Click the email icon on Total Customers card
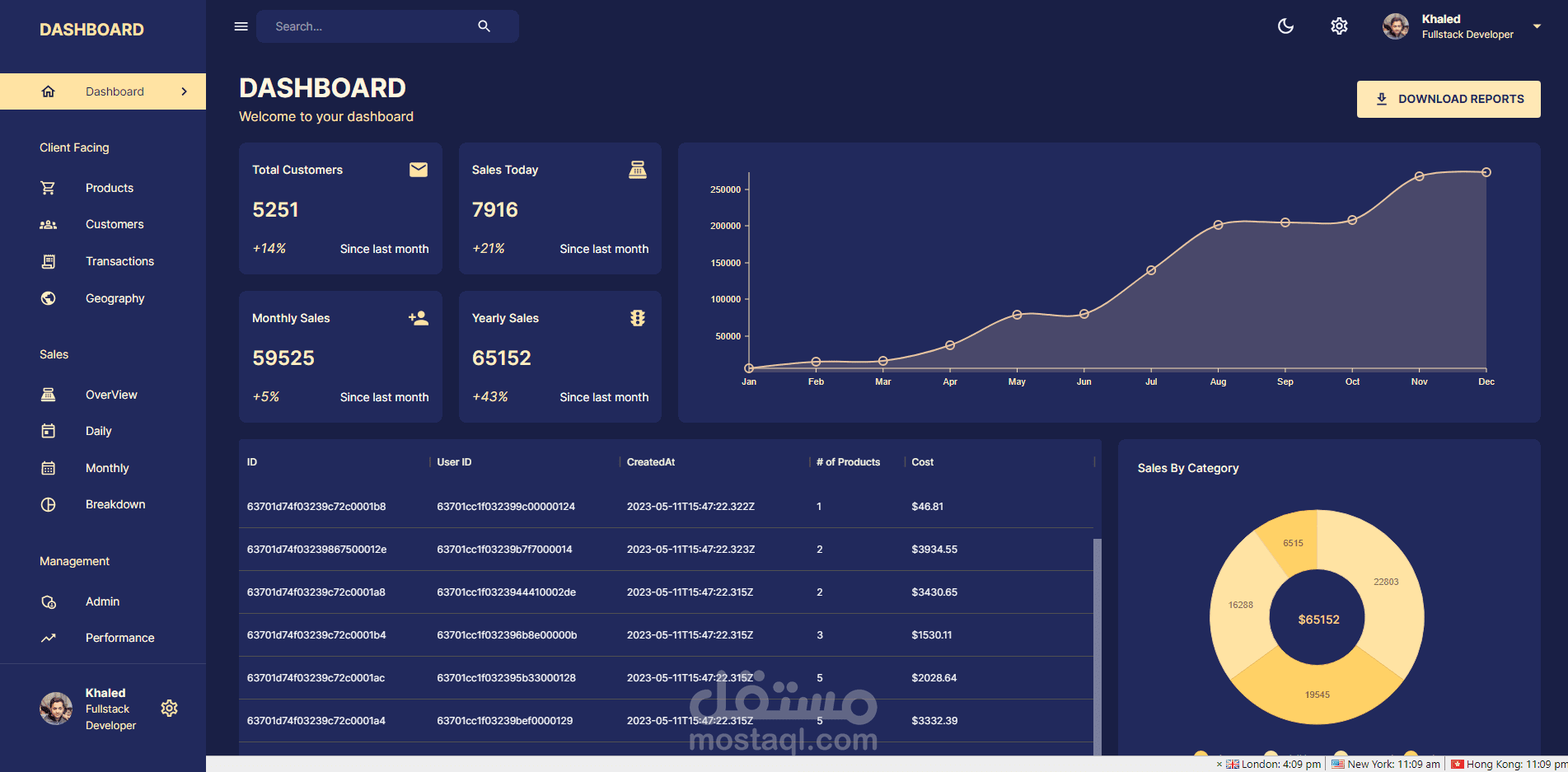 pos(419,170)
